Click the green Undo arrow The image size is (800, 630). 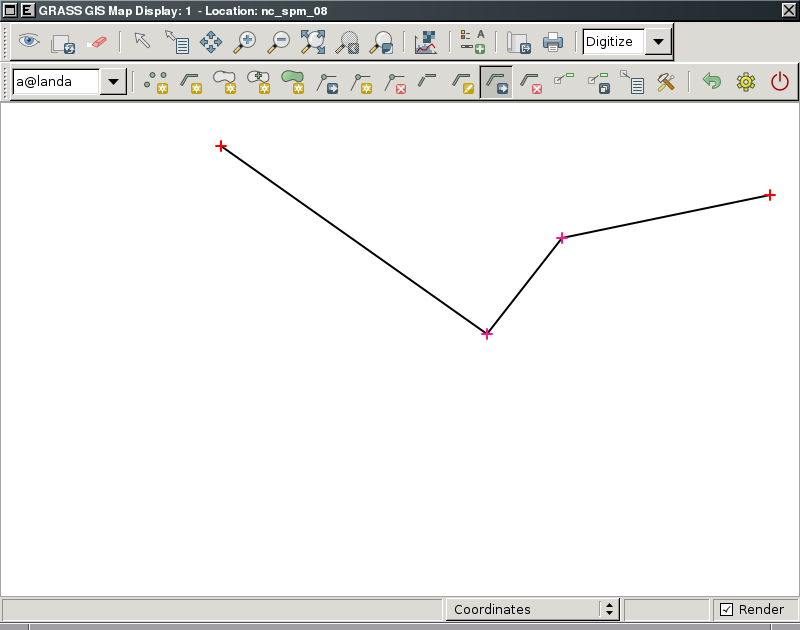[712, 81]
